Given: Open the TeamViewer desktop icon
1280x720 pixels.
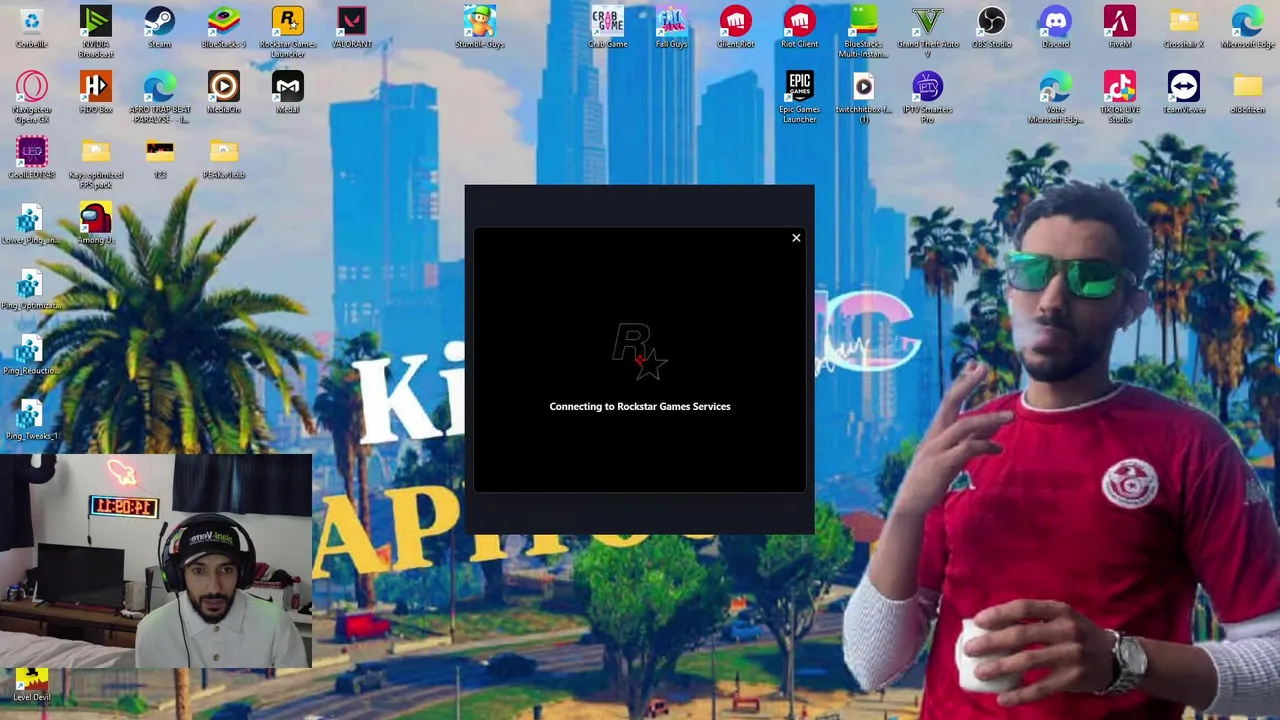Looking at the screenshot, I should point(1184,93).
